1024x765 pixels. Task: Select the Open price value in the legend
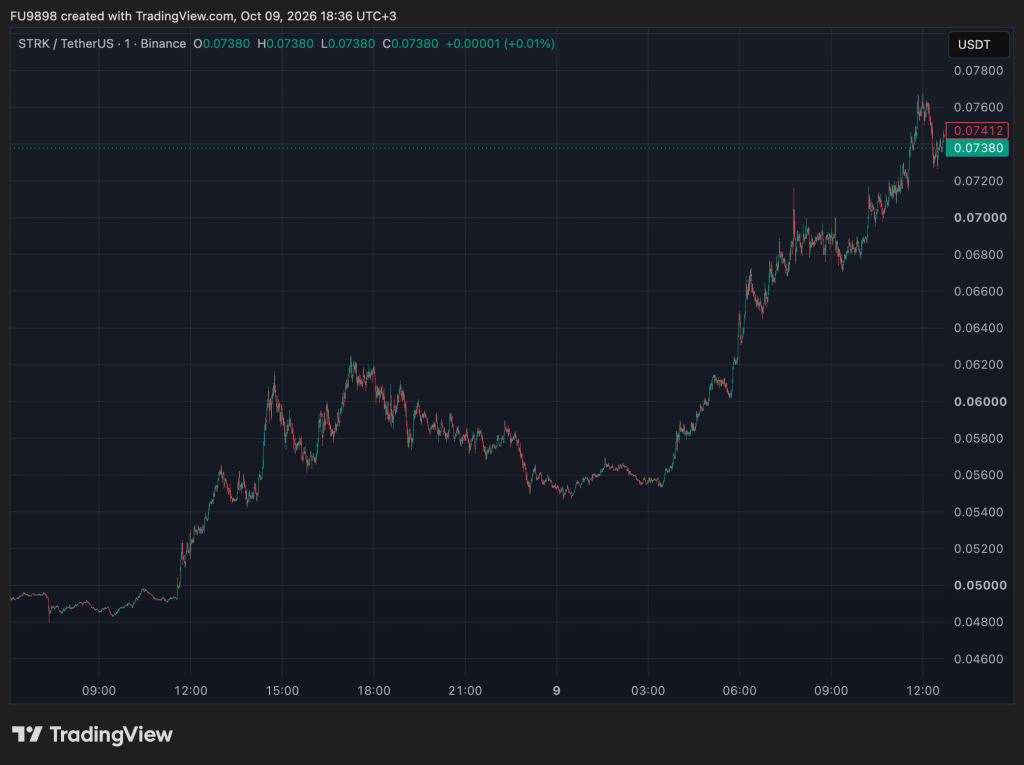coord(226,44)
